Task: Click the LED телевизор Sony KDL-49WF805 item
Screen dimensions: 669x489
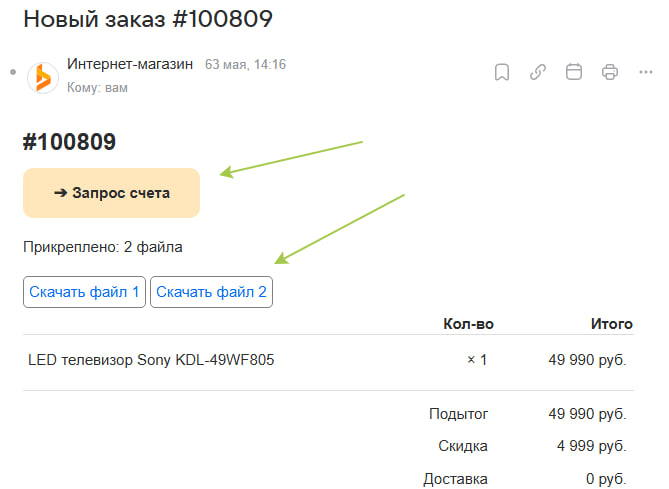Action: click(151, 360)
